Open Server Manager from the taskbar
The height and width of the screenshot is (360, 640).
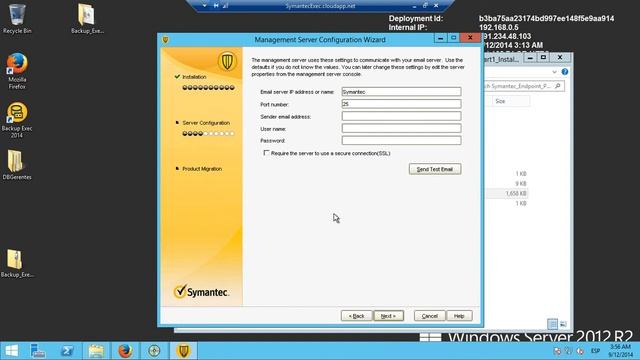pyautogui.click(x=38, y=351)
